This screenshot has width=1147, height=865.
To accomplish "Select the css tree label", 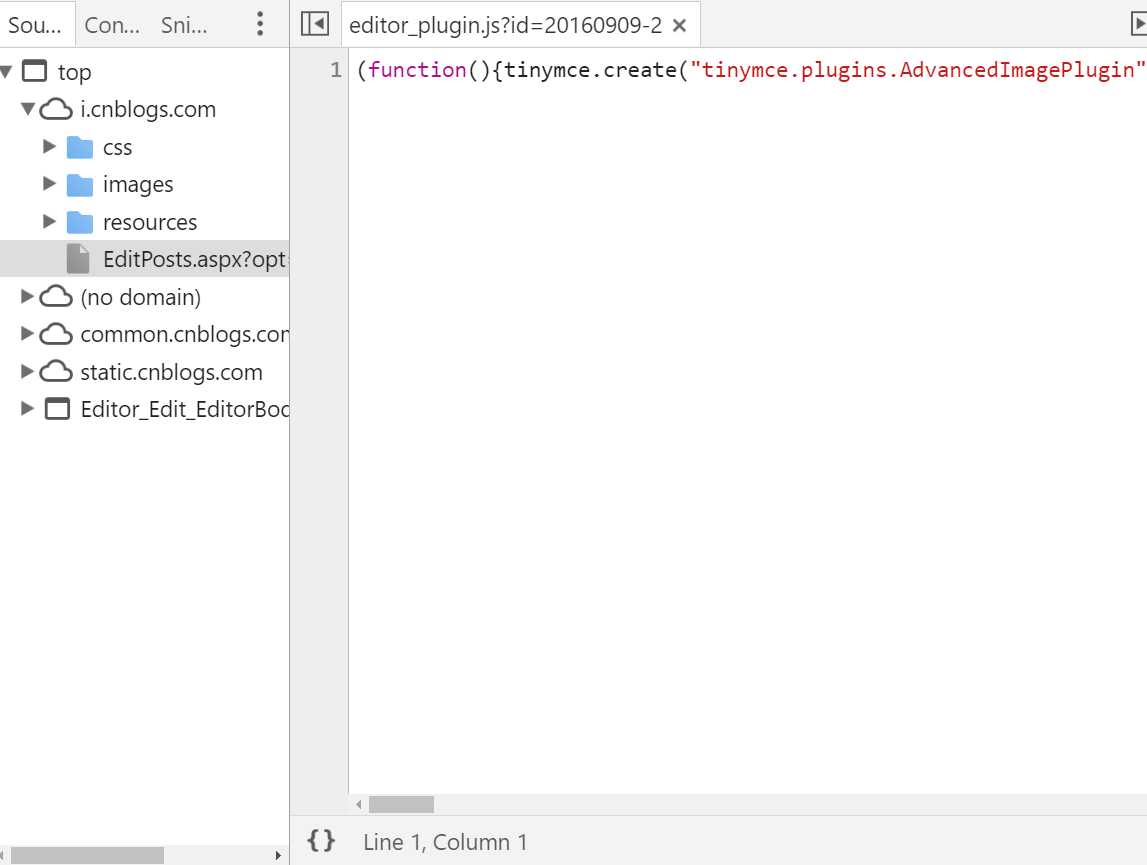I will coord(117,148).
